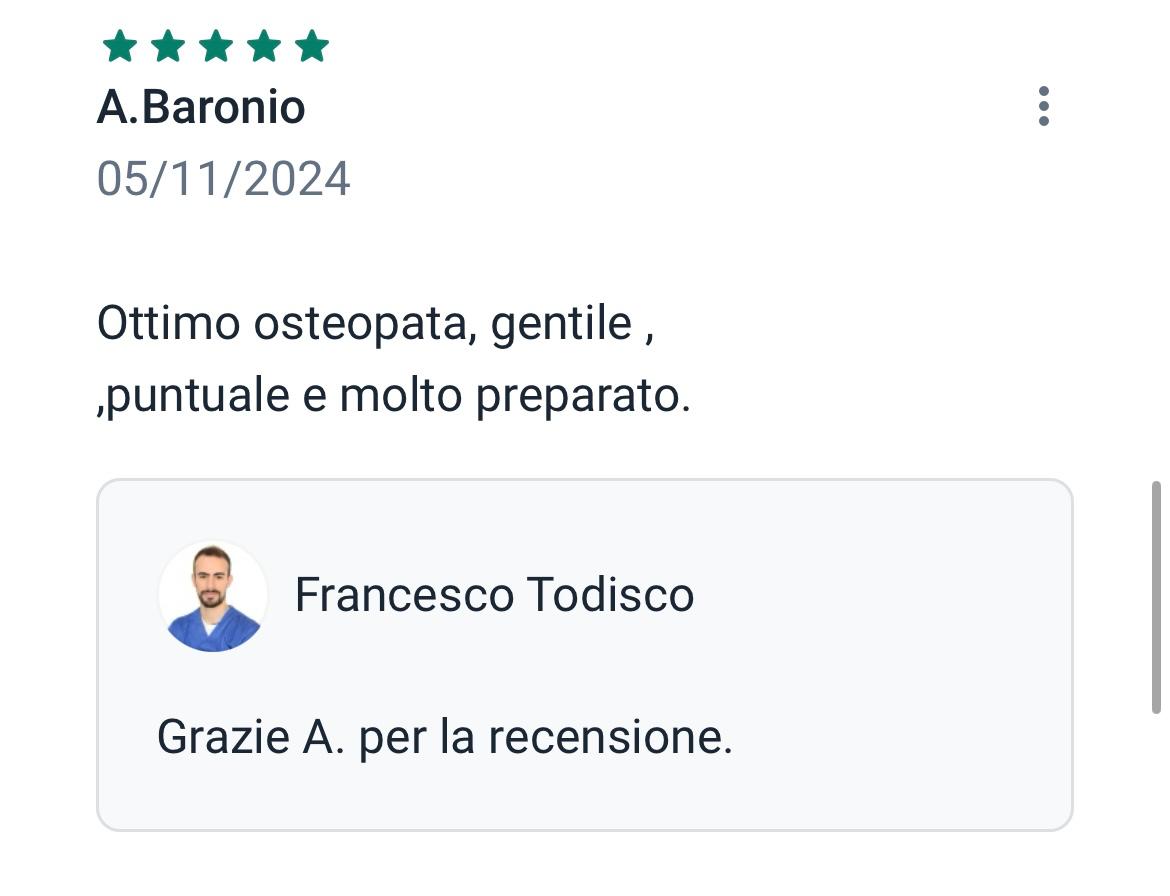Click the word "preparato" in the review

pos(581,396)
